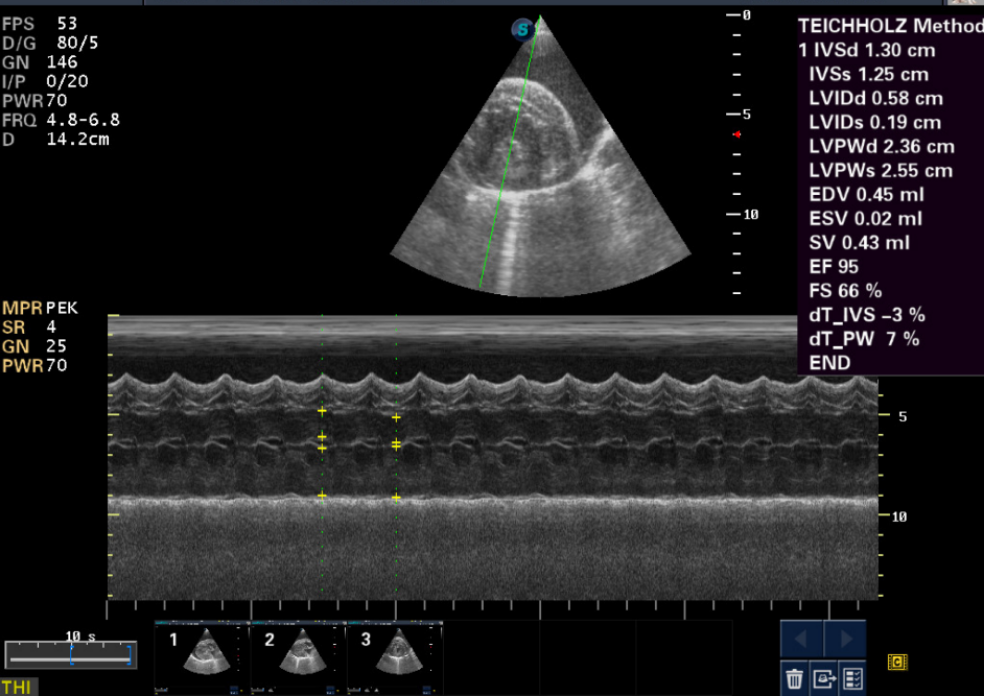Select the LVIDd 0.58 cm measurement

tap(875, 98)
